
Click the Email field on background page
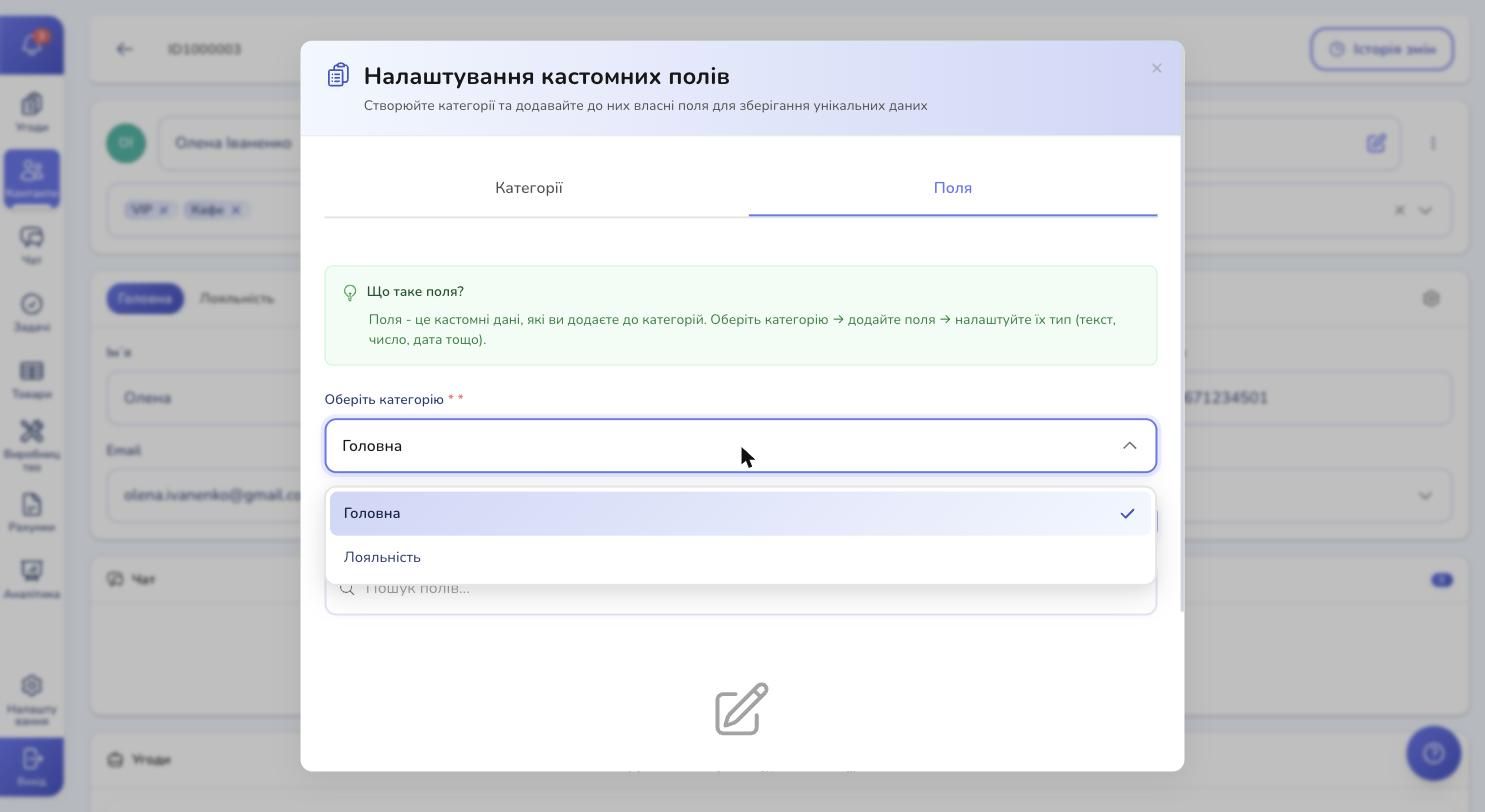tap(204, 495)
